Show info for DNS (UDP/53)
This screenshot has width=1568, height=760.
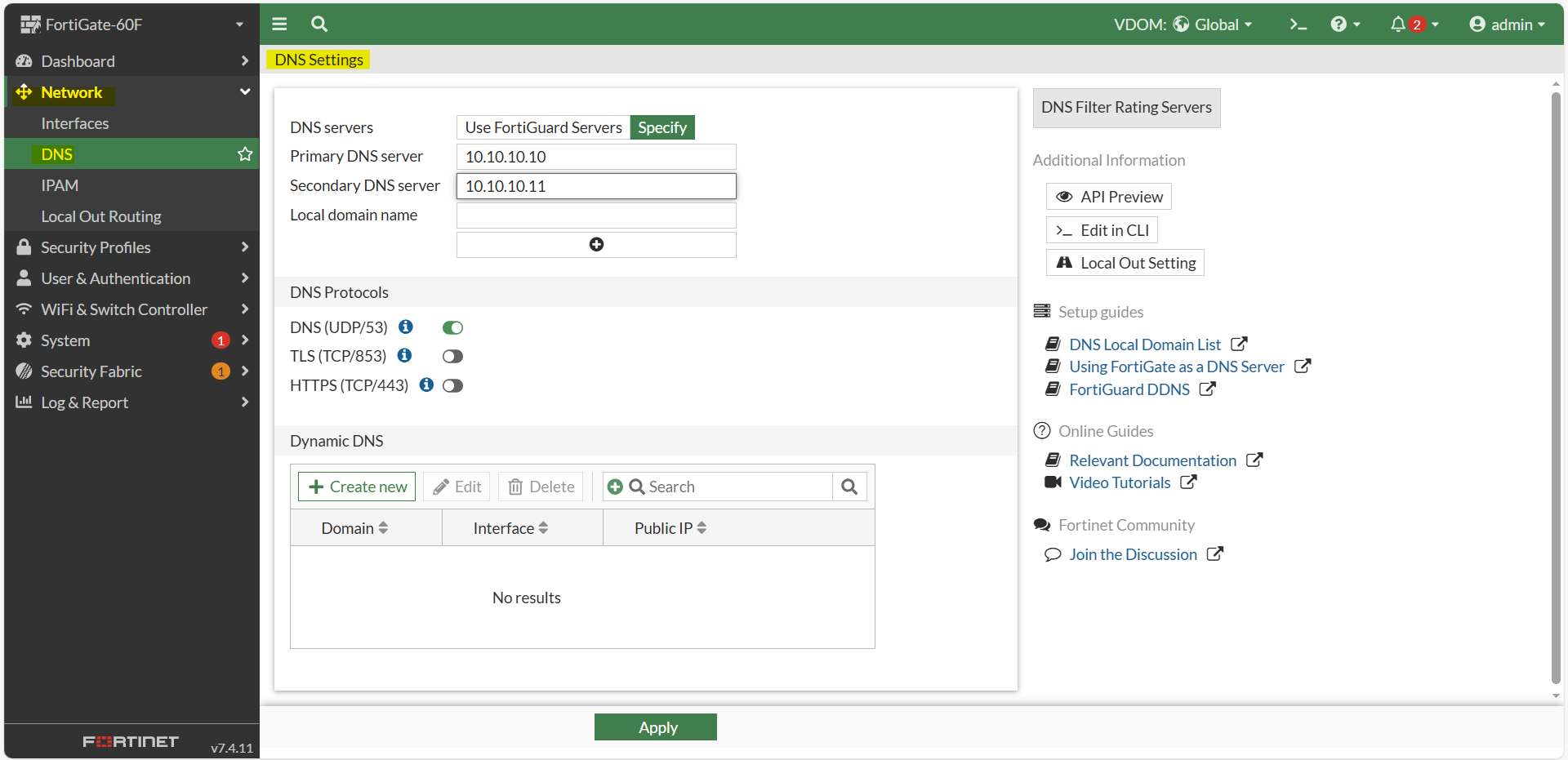click(406, 327)
